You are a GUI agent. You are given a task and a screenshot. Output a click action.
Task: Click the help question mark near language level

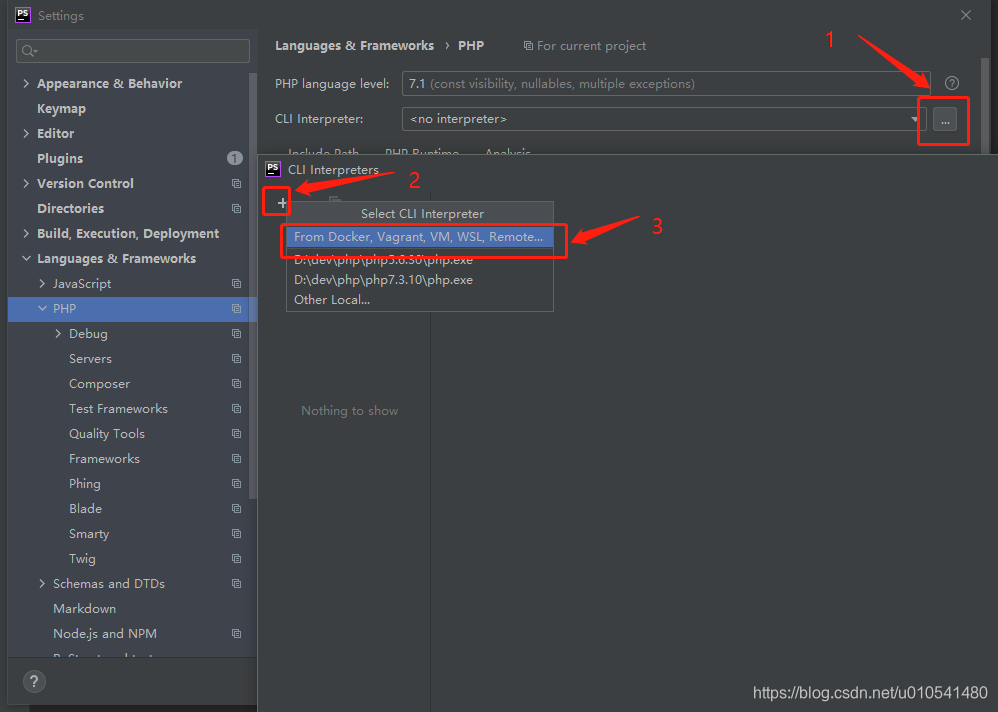(952, 83)
